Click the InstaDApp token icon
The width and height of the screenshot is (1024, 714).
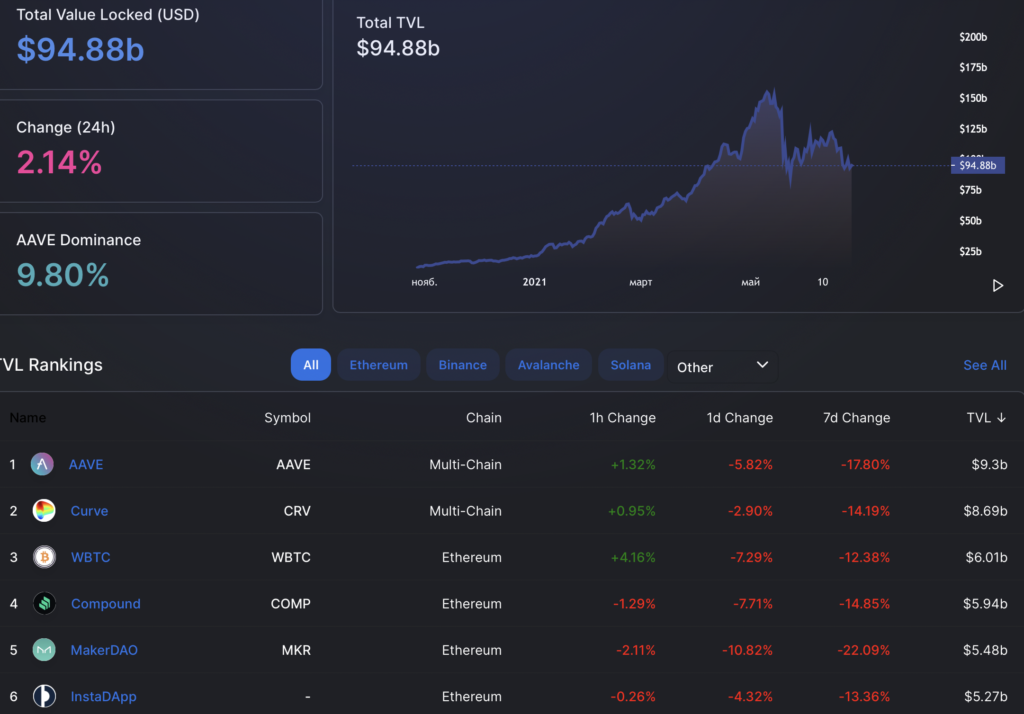[44, 696]
